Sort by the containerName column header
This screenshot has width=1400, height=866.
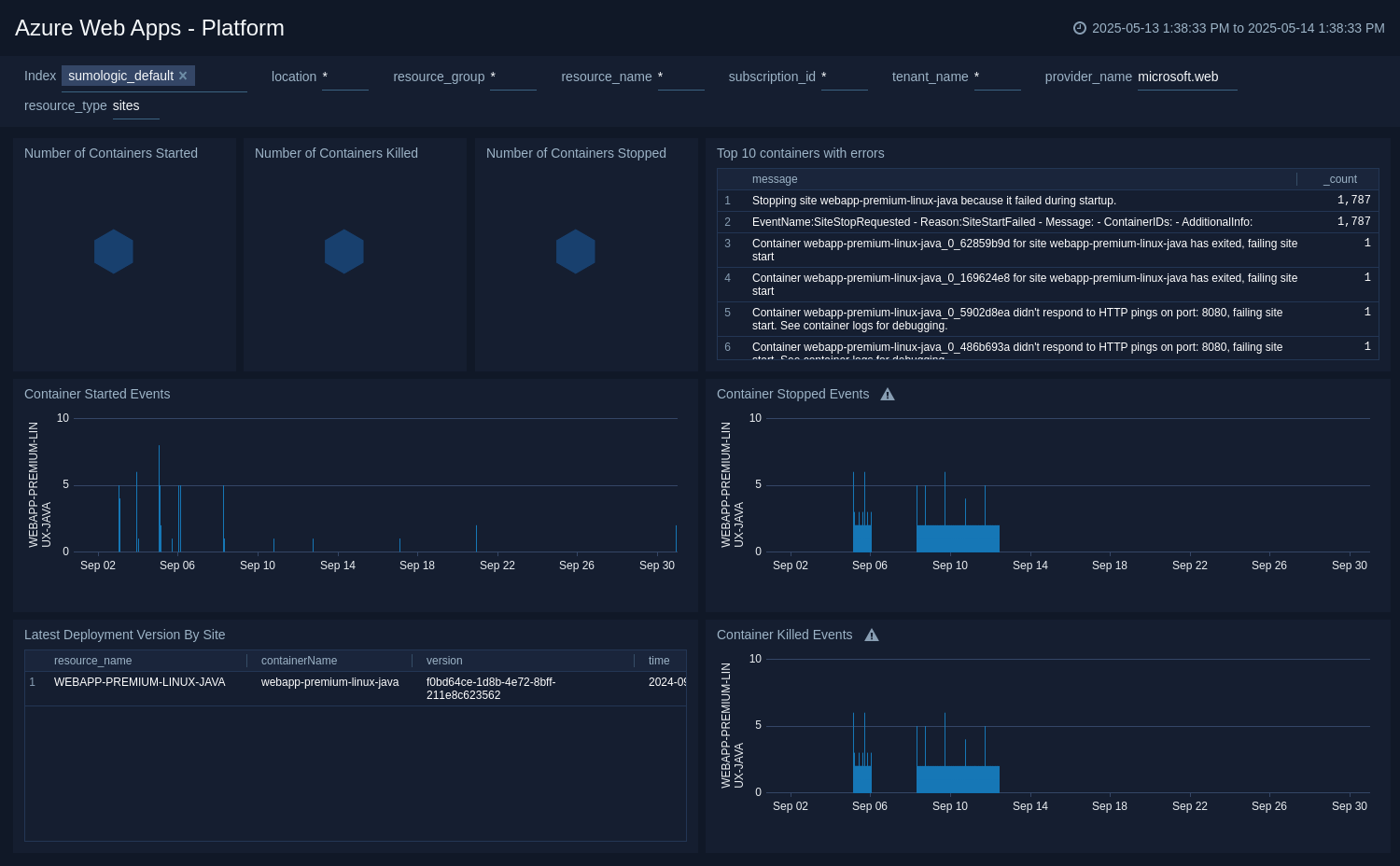(299, 661)
